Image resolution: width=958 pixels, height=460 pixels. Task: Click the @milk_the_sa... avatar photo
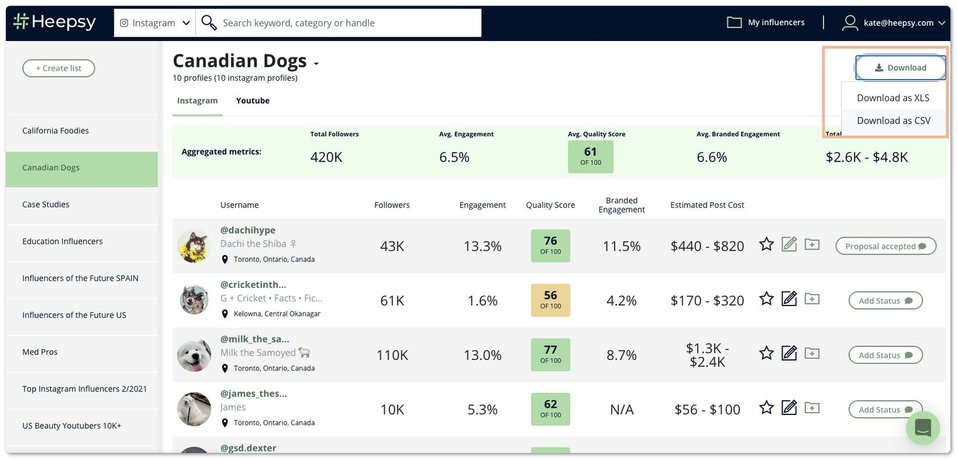point(194,355)
